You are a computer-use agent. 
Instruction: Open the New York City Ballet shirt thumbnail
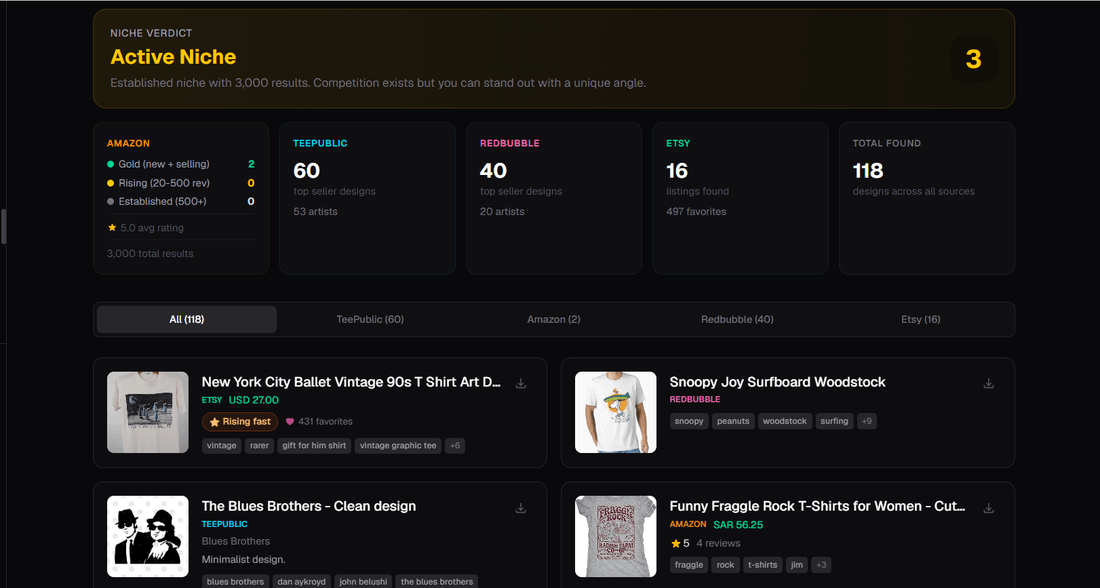click(x=148, y=413)
